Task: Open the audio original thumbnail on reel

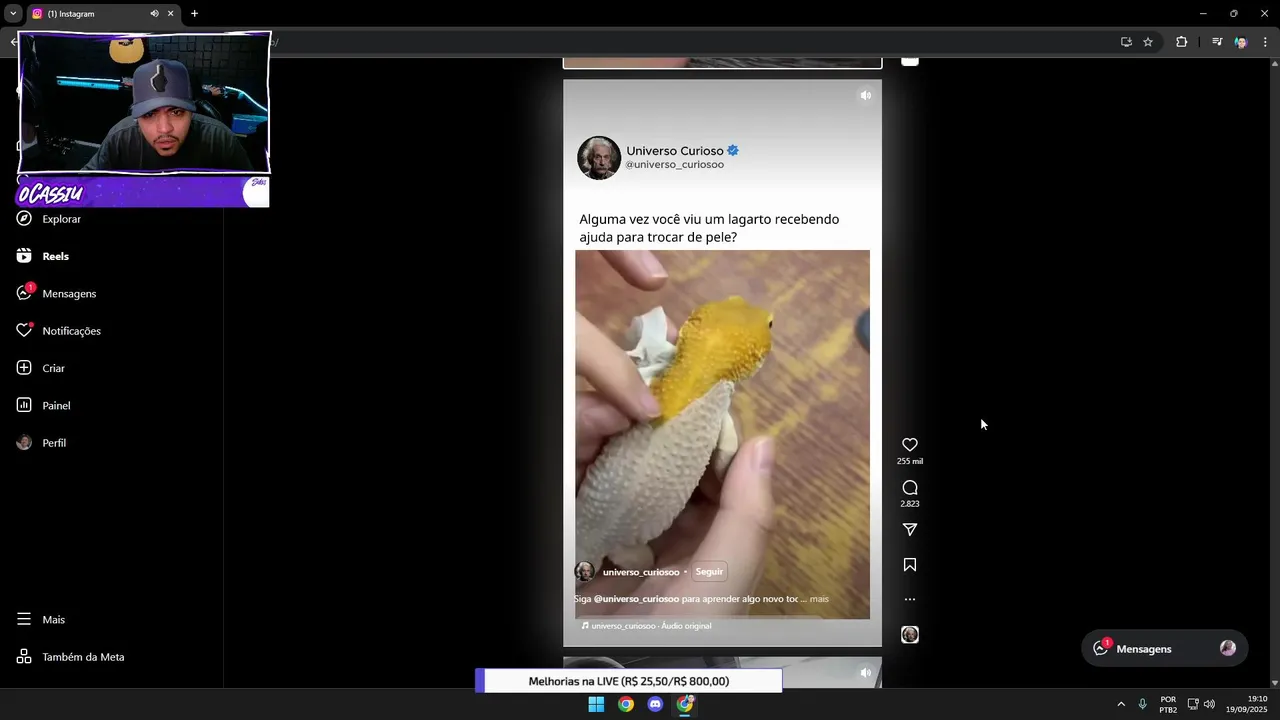Action: [x=910, y=635]
